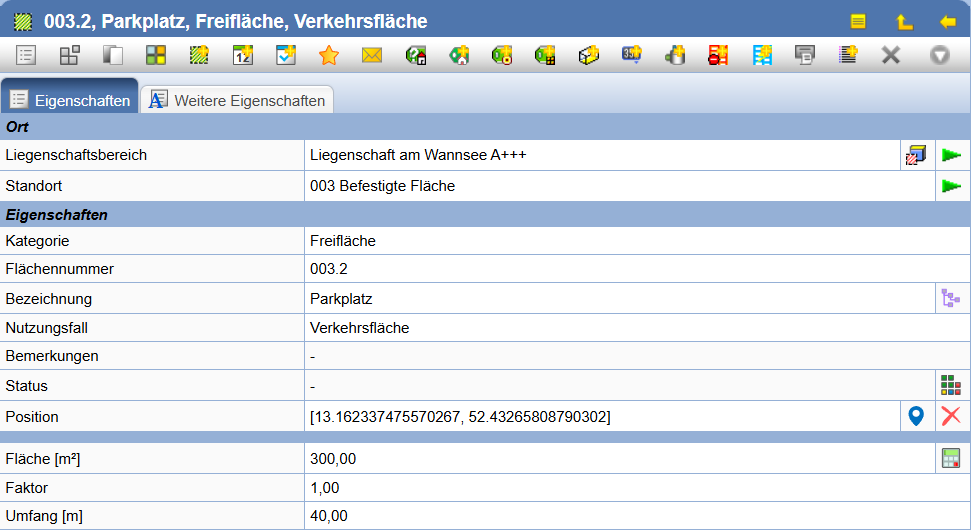The width and height of the screenshot is (971, 530).
Task: Click the printer icon in the toolbar
Action: [804, 55]
